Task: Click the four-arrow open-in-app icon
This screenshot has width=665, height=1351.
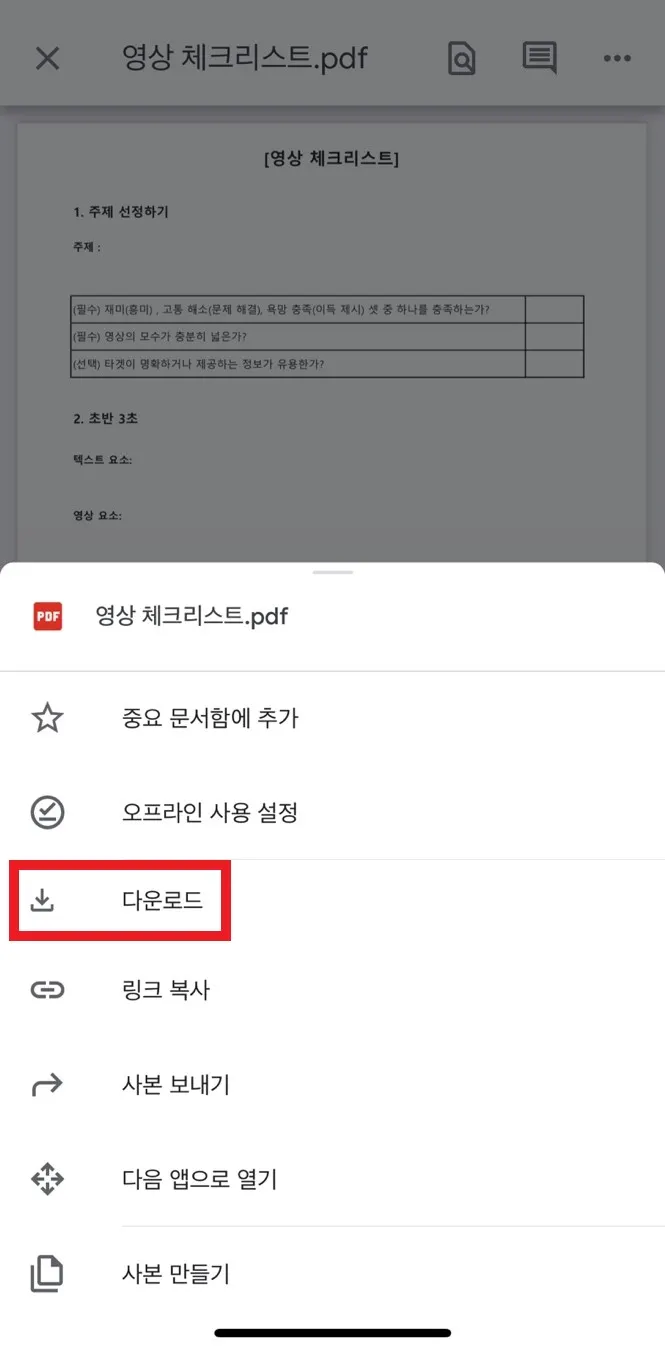Action: tap(47, 1179)
